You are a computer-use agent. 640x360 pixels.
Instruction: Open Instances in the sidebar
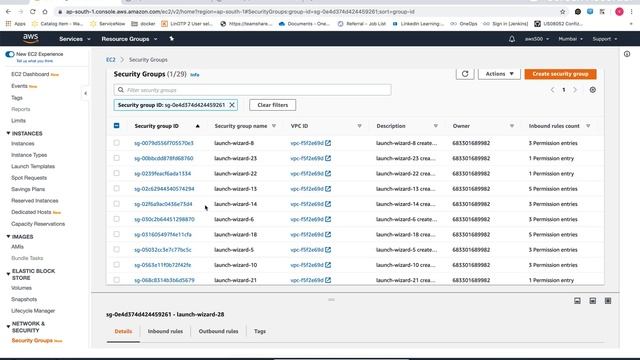[x=23, y=144]
